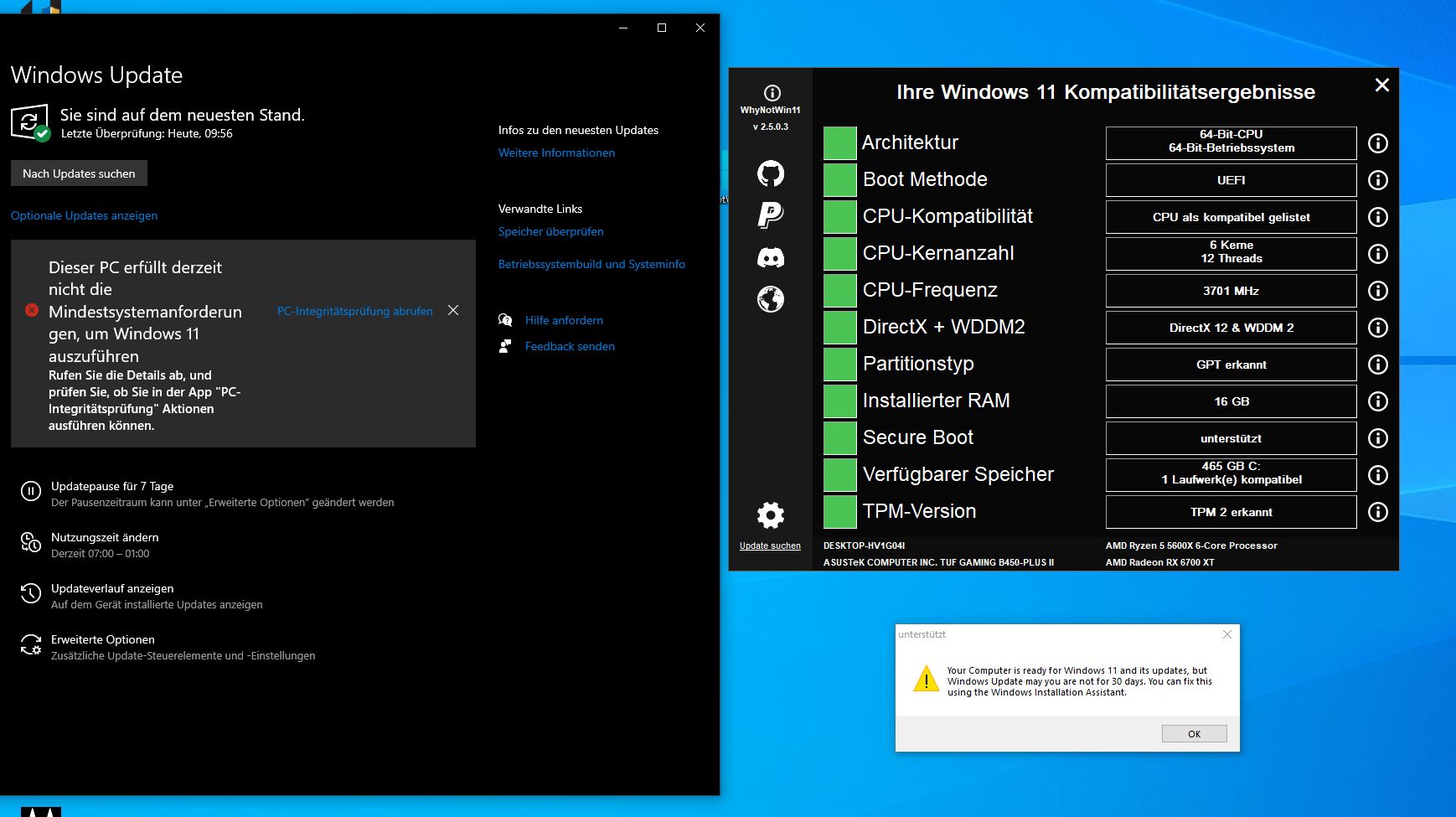Open WhyNotWin11 settings gear
1456x817 pixels.
tap(771, 515)
